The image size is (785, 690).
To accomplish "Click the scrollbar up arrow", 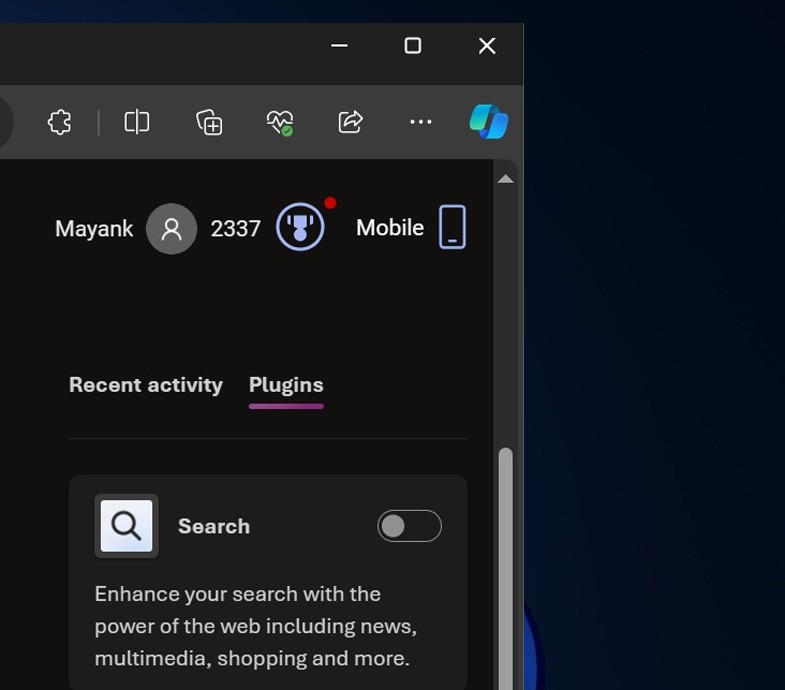I will click(x=506, y=179).
